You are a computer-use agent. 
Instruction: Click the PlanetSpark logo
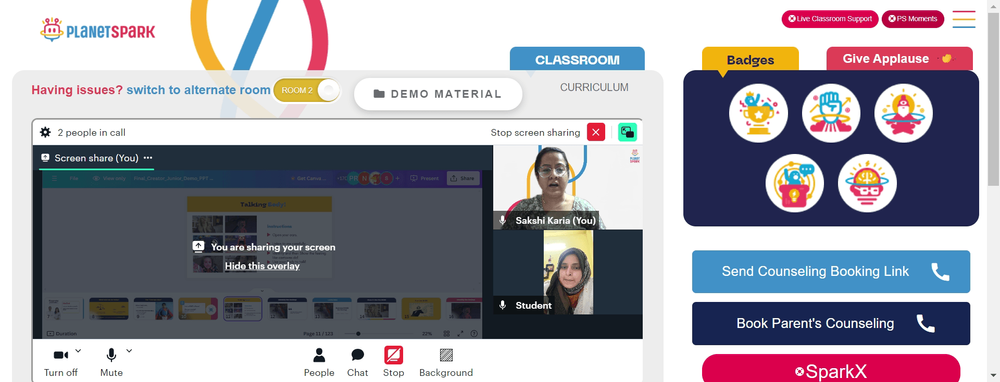click(97, 30)
